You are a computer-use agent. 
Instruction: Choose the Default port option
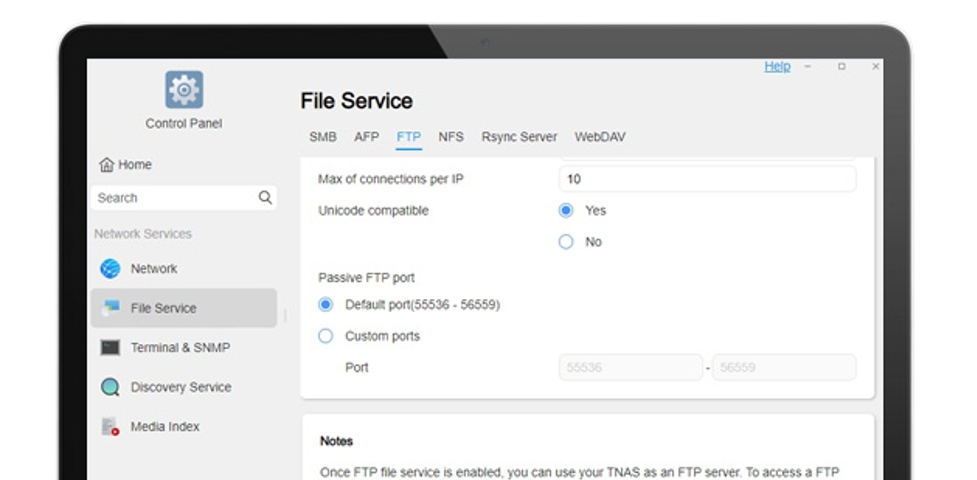point(326,305)
